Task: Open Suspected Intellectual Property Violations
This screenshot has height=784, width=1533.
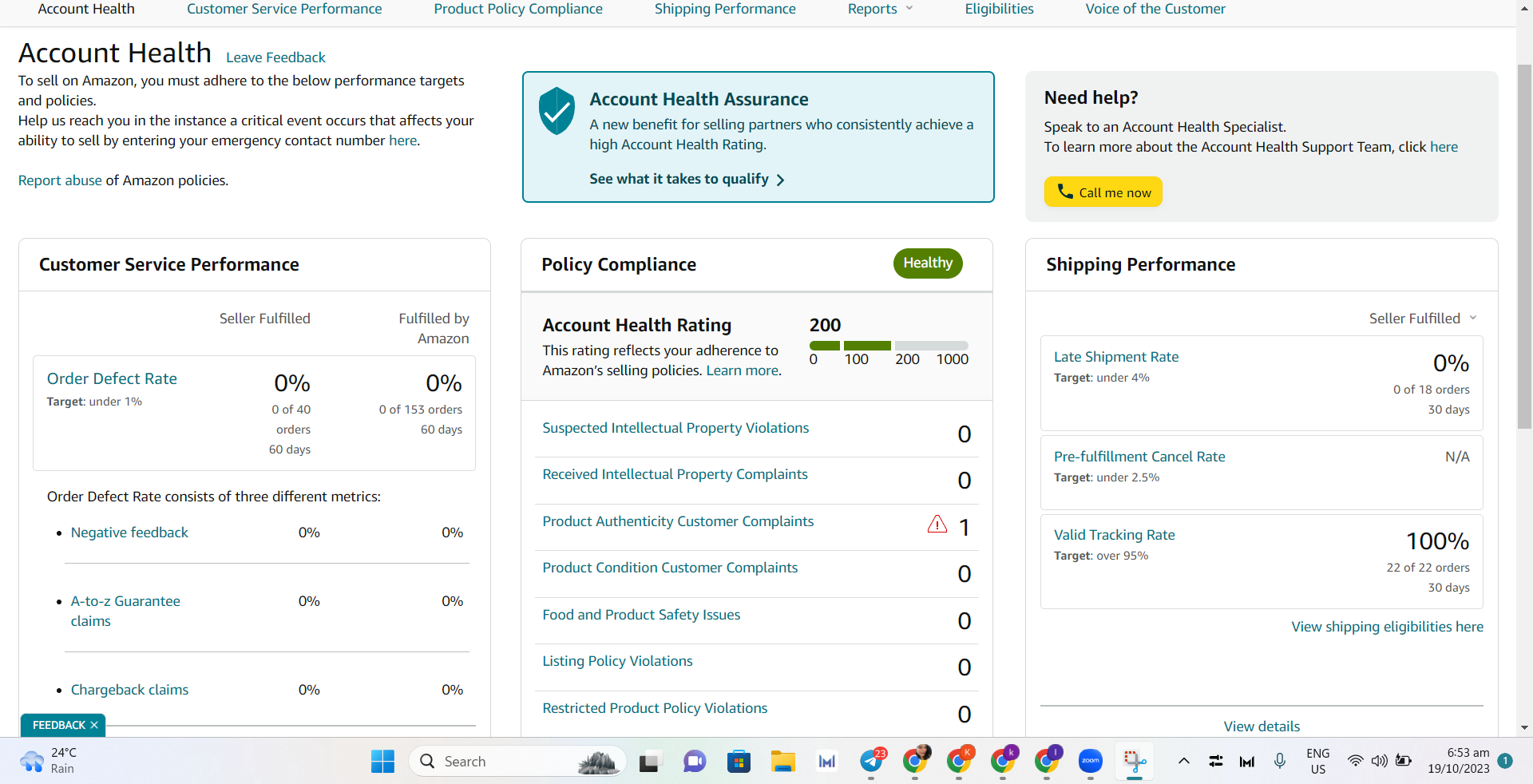Action: point(675,428)
